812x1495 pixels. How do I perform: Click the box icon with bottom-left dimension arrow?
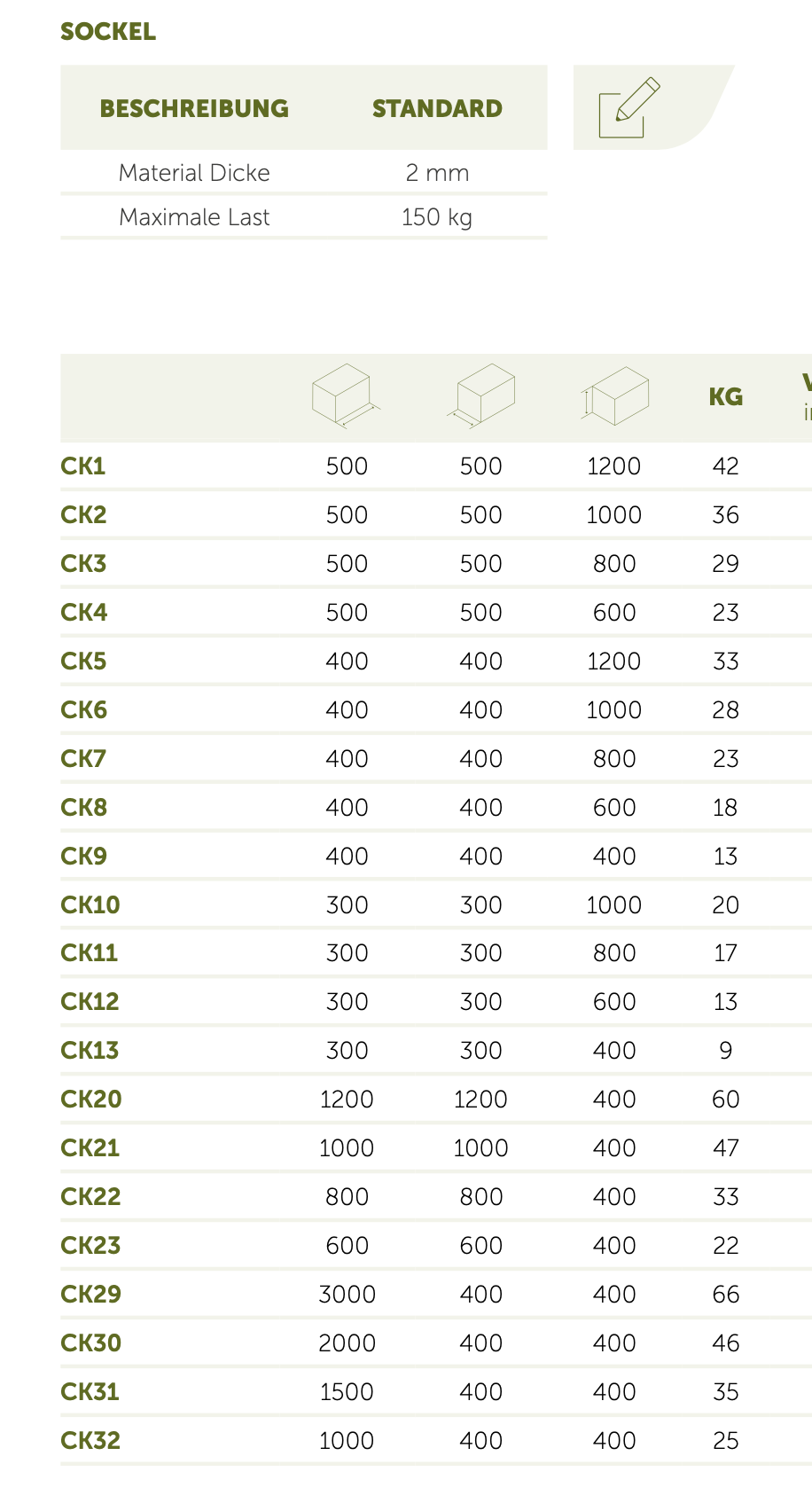point(481,395)
